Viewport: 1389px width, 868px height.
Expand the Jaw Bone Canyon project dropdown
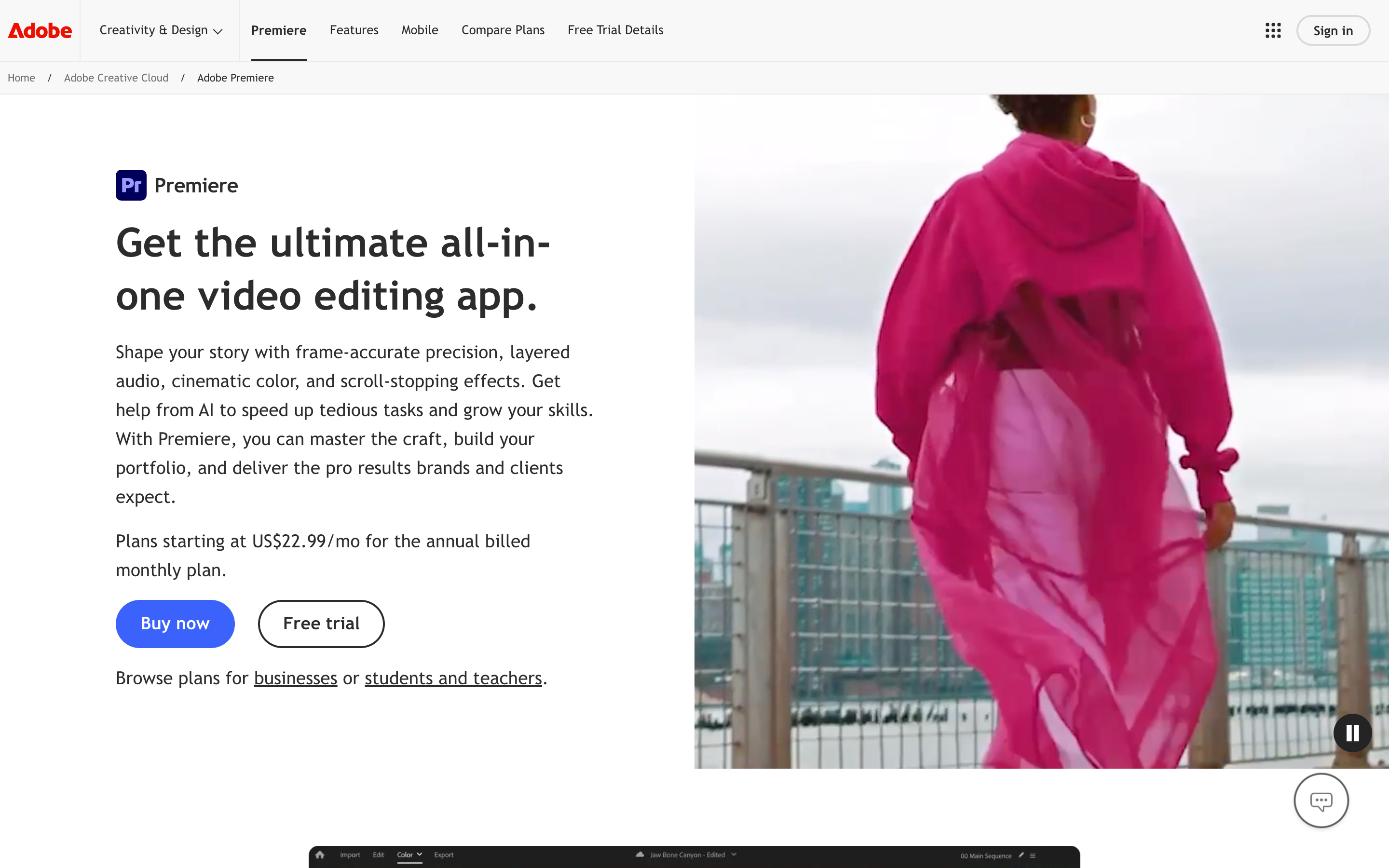tap(734, 854)
